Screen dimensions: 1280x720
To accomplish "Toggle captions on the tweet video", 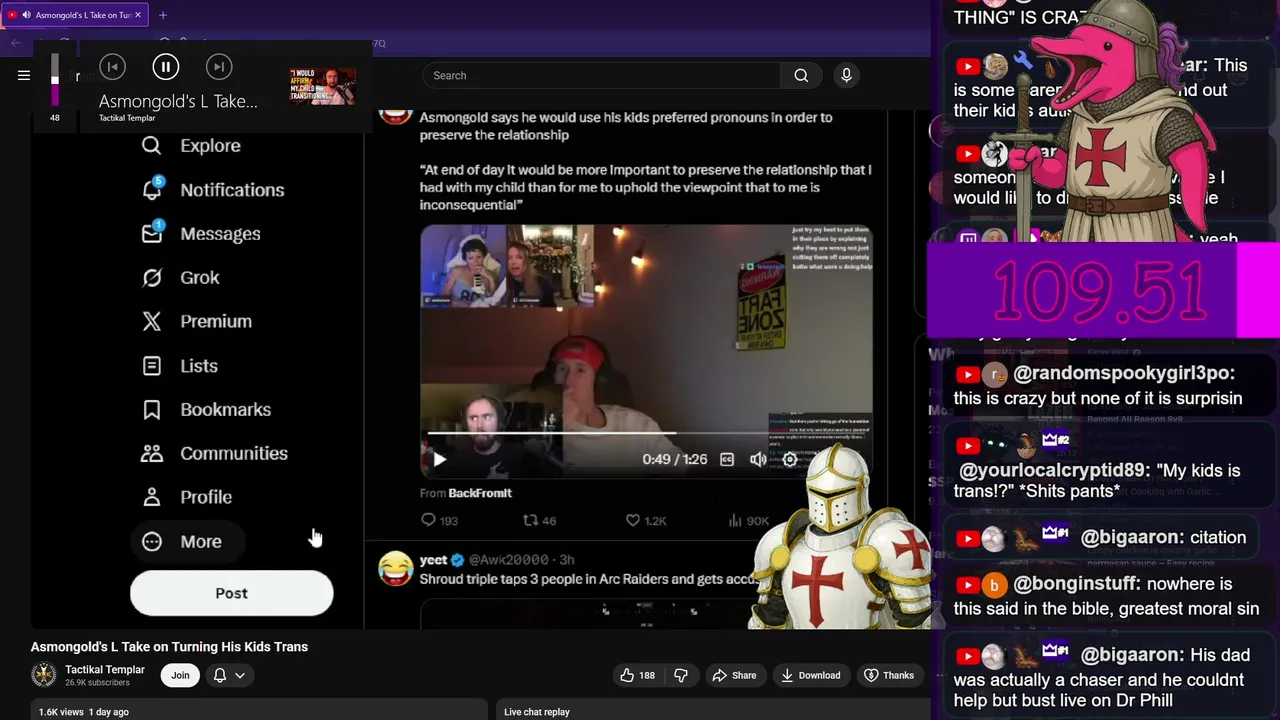I will tap(727, 459).
